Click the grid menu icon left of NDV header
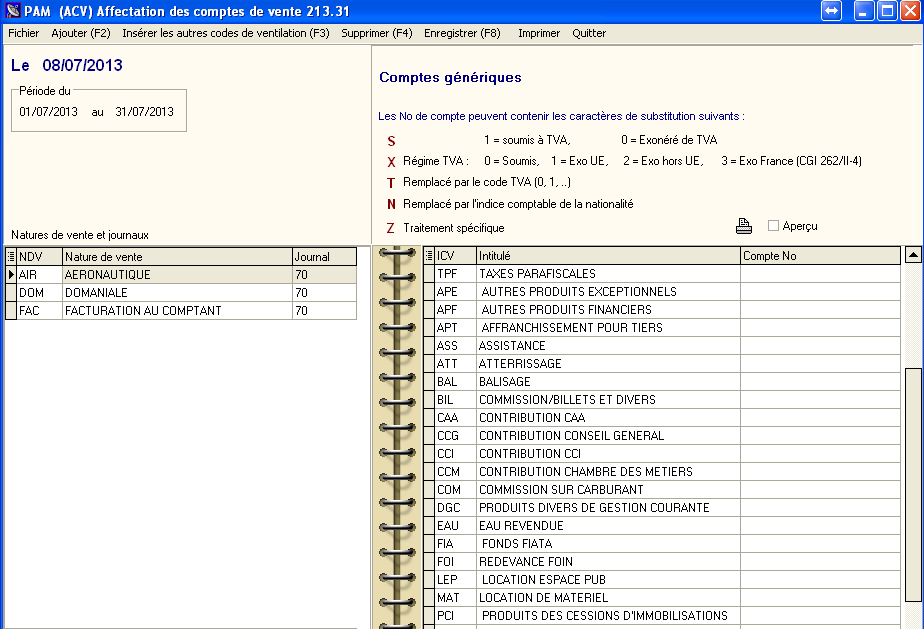Viewport: 924px width, 629px height. [11, 257]
